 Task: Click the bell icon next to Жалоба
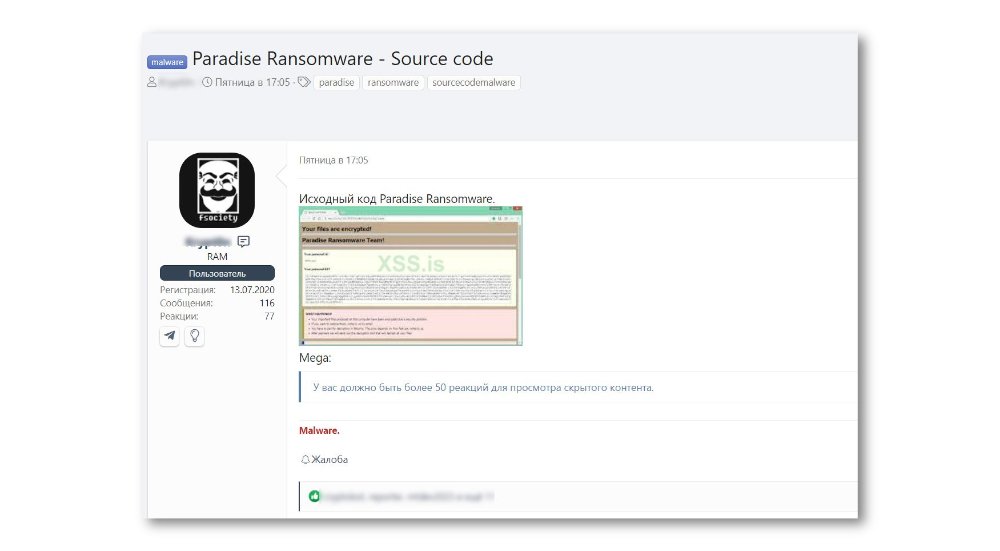[305, 459]
